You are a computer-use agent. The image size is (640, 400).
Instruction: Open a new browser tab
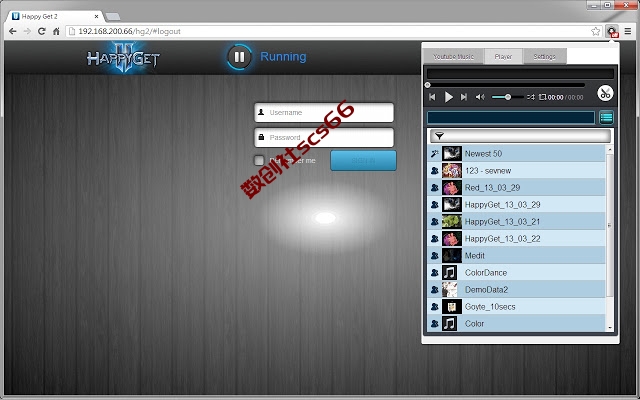[112, 17]
